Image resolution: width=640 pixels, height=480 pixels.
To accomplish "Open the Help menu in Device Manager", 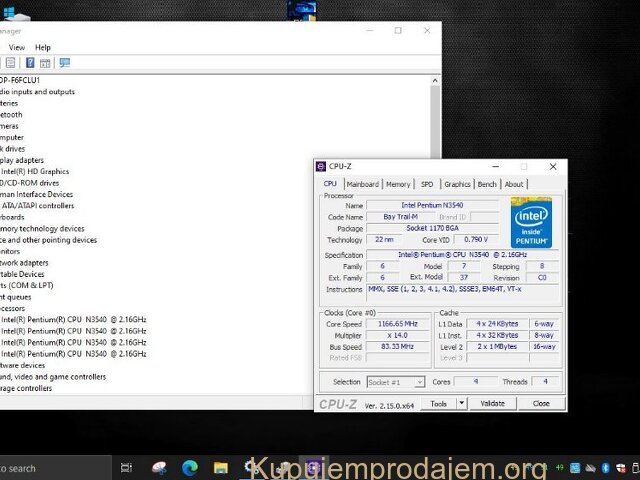I will (x=43, y=47).
